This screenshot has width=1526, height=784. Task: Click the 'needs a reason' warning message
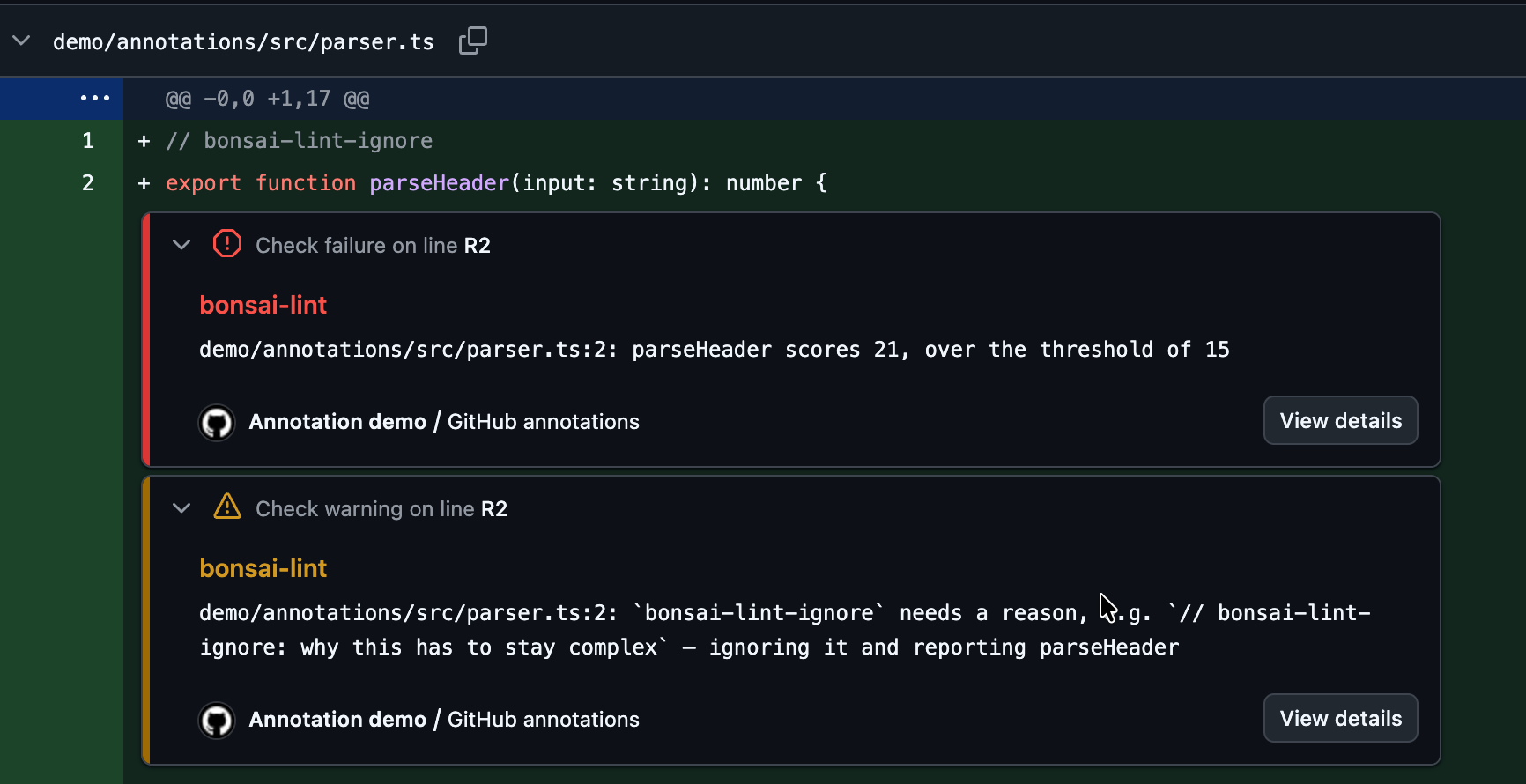pos(784,630)
